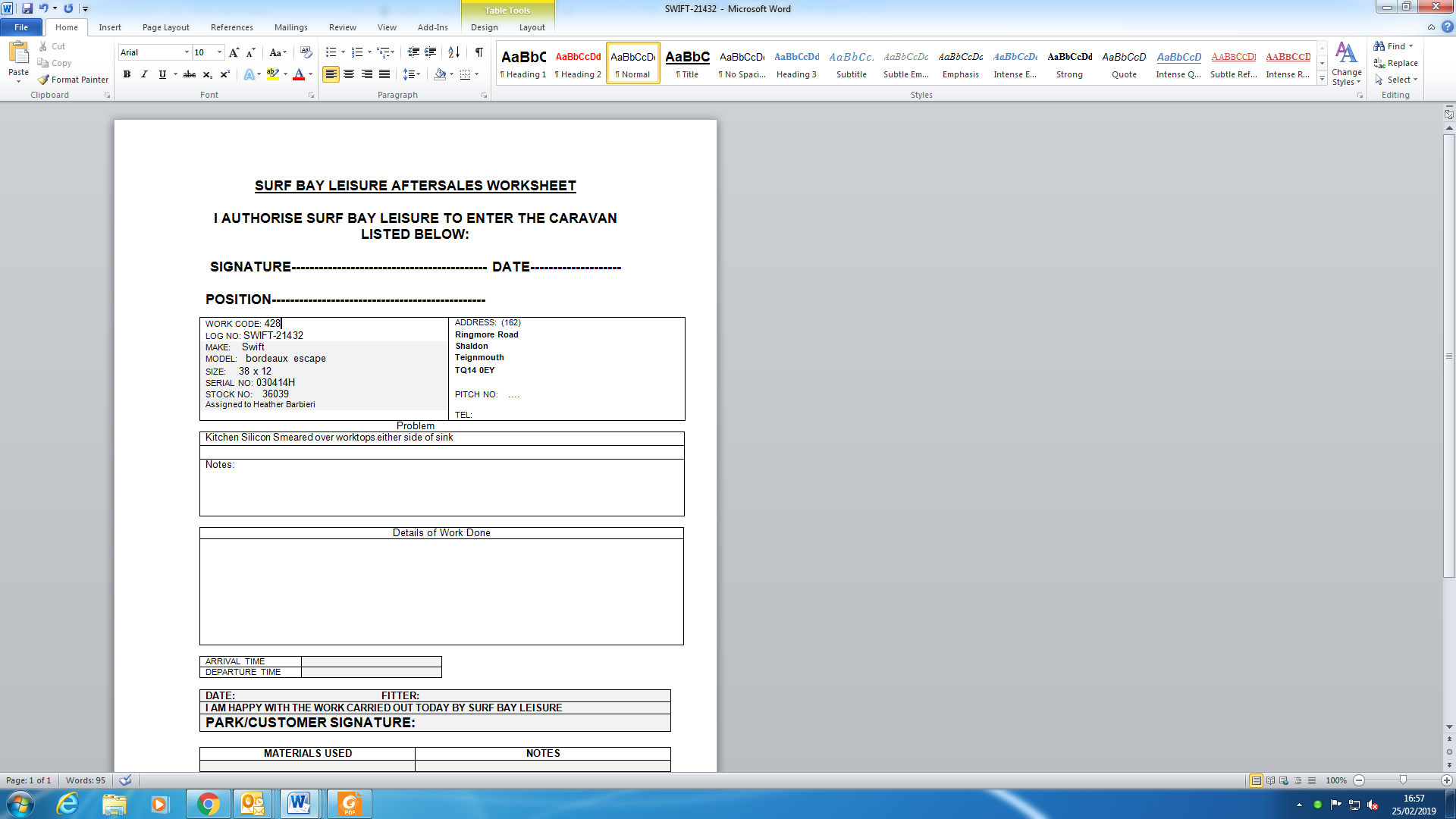Apply the Heading 1 style
The image size is (1456, 819).
tap(523, 63)
